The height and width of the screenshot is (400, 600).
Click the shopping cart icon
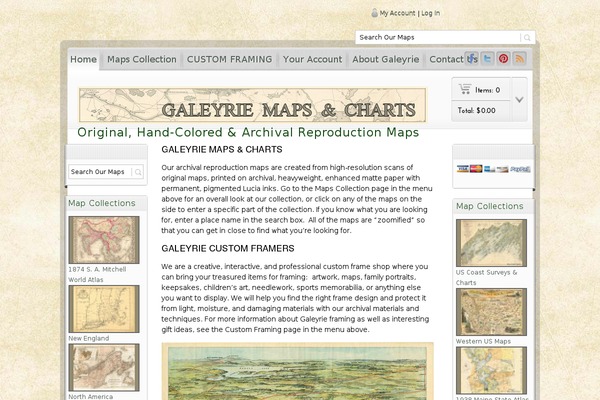[465, 89]
